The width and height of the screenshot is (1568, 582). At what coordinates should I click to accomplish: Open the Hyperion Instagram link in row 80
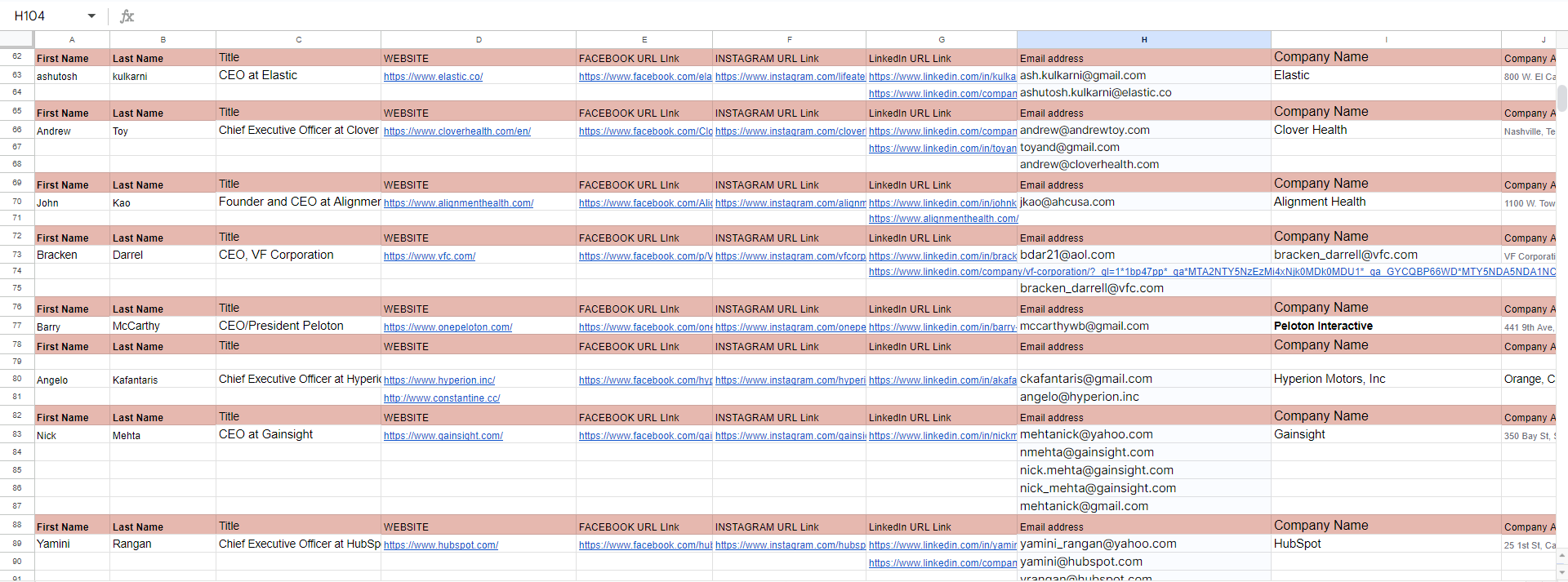tap(790, 380)
